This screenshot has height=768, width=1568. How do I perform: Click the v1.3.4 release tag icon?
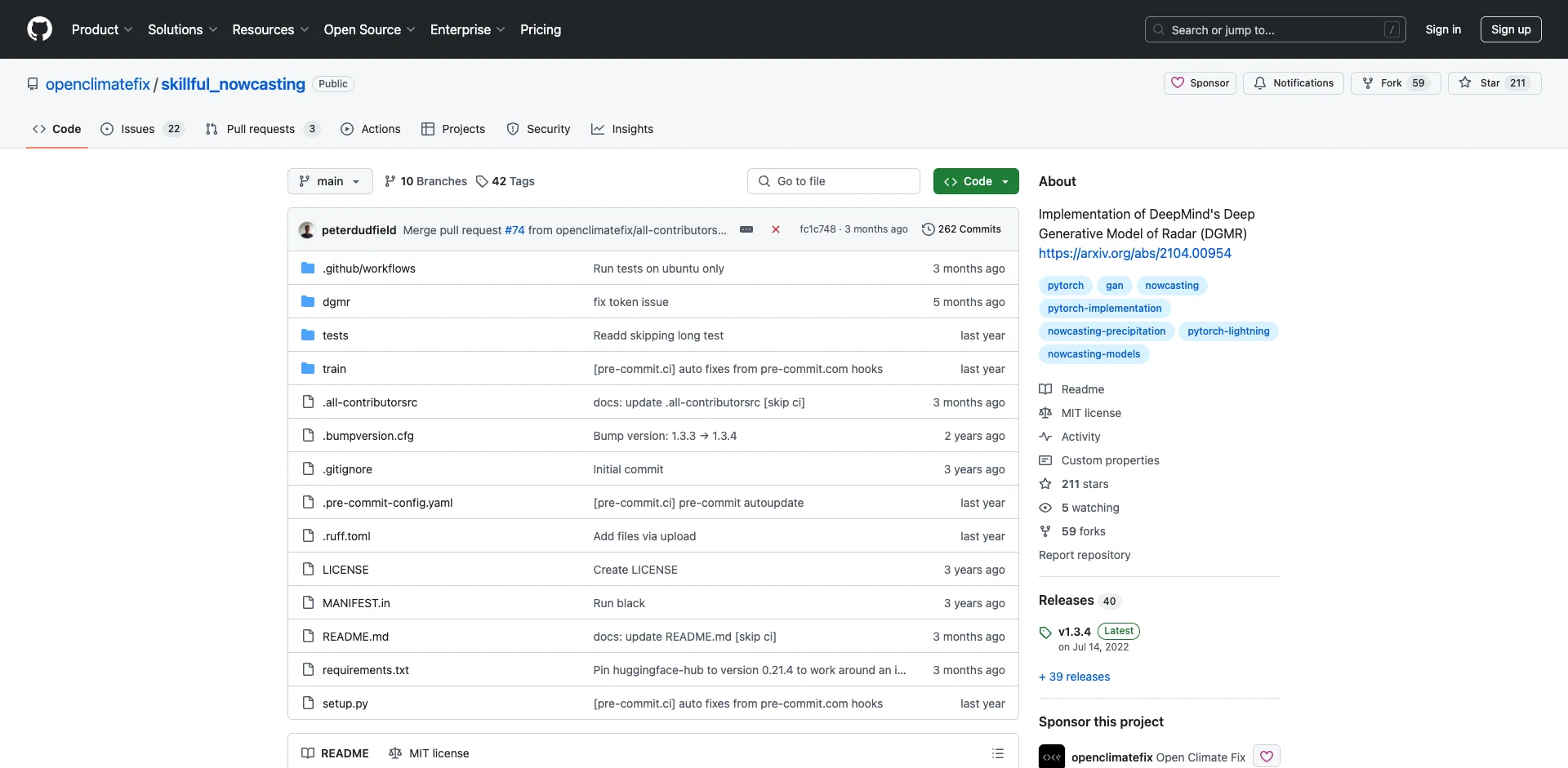(1045, 633)
